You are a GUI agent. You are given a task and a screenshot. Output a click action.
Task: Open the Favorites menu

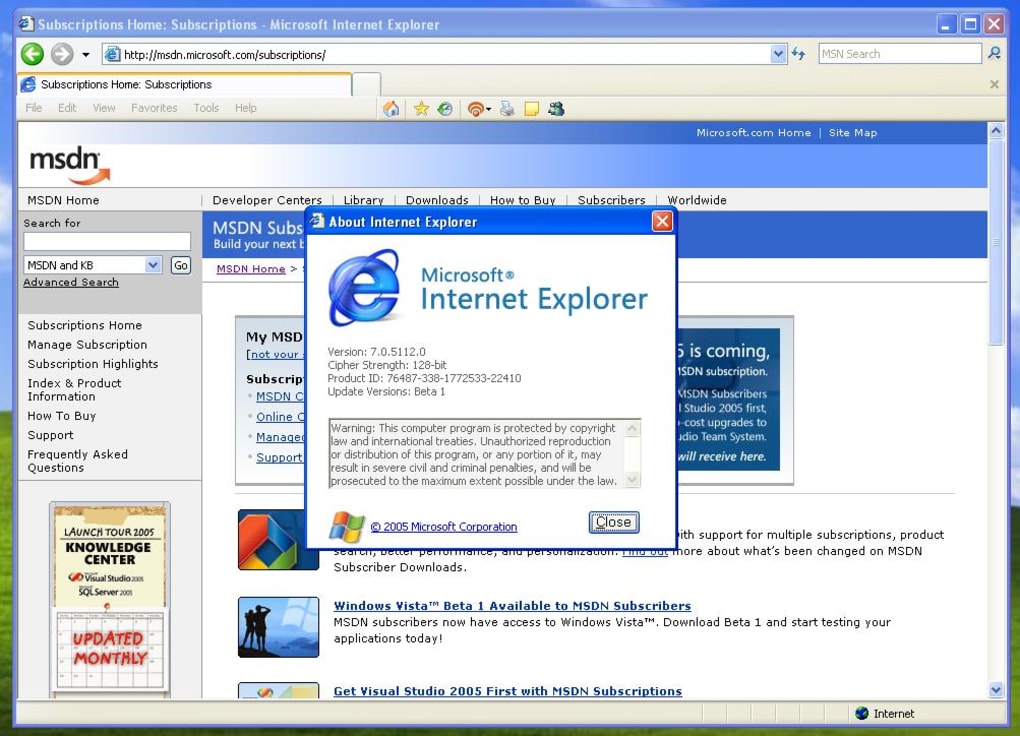pos(154,108)
